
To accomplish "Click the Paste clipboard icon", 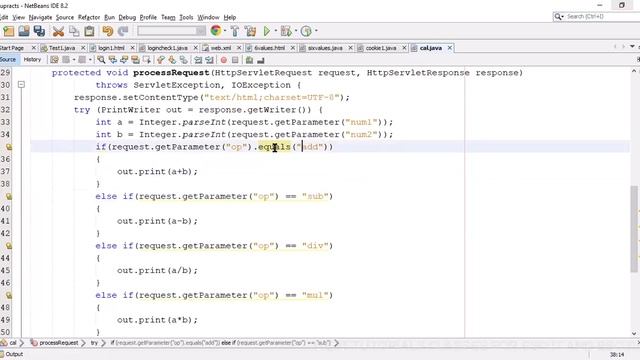I will [89, 31].
